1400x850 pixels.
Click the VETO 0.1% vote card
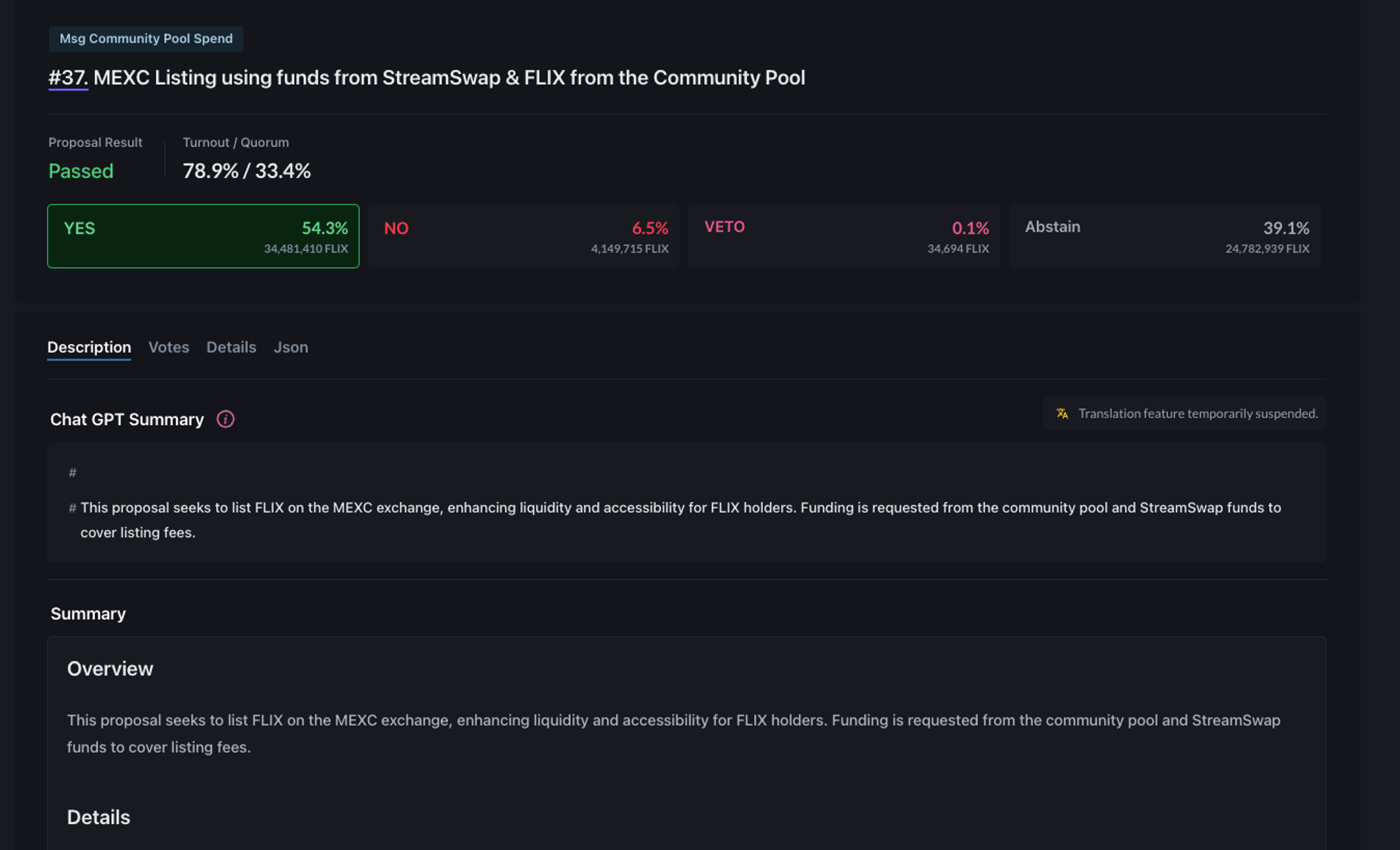[x=844, y=236]
